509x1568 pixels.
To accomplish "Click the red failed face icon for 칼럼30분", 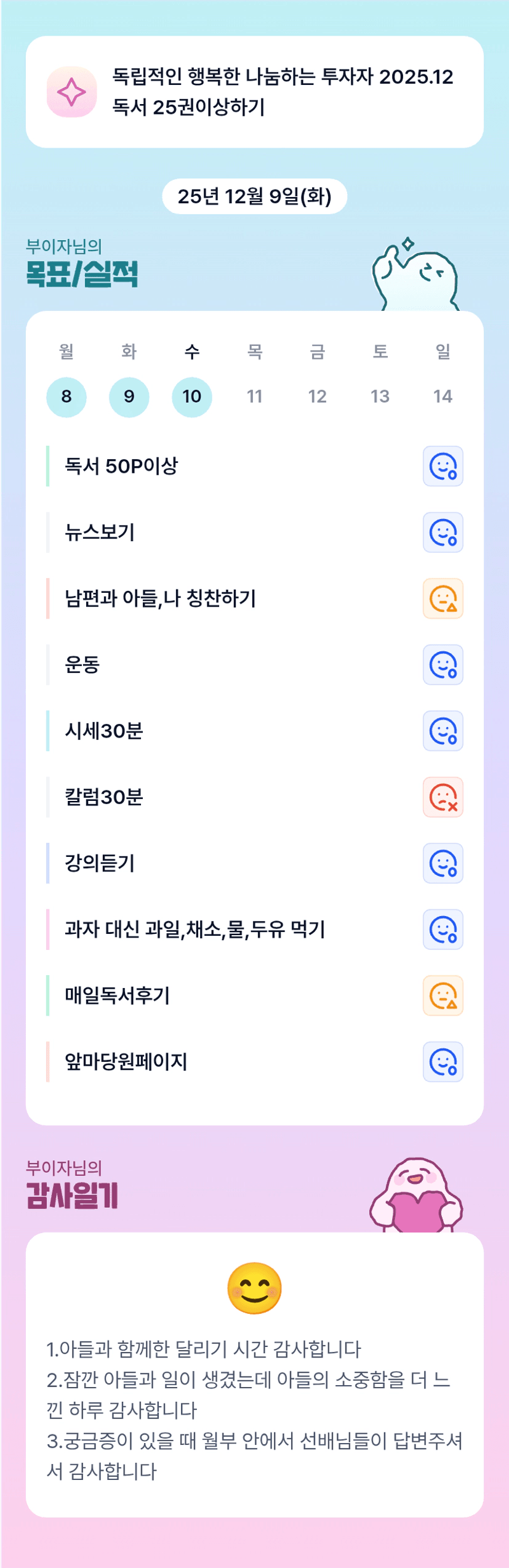I will point(443,797).
